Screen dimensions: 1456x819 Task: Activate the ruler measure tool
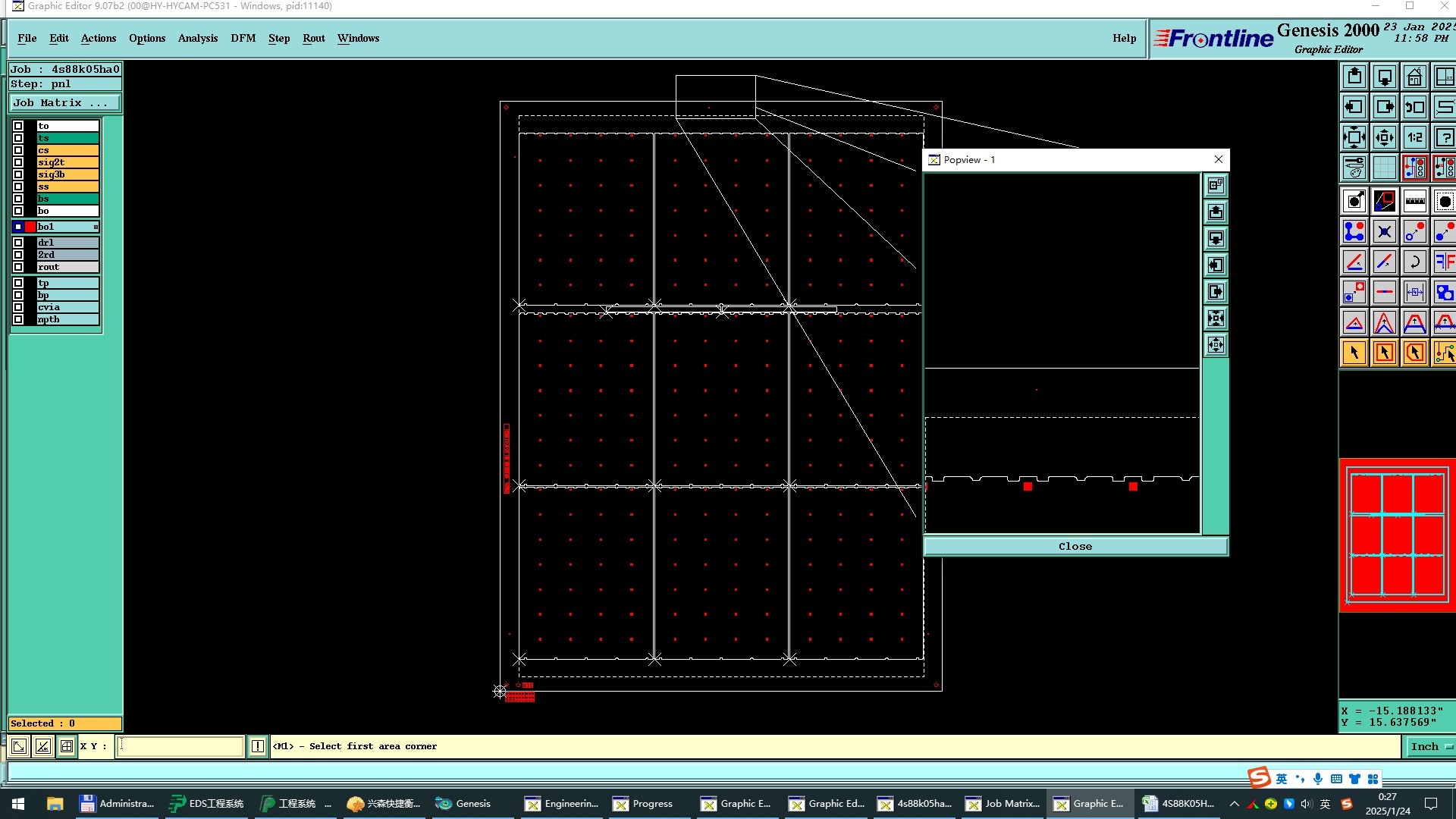1414,201
